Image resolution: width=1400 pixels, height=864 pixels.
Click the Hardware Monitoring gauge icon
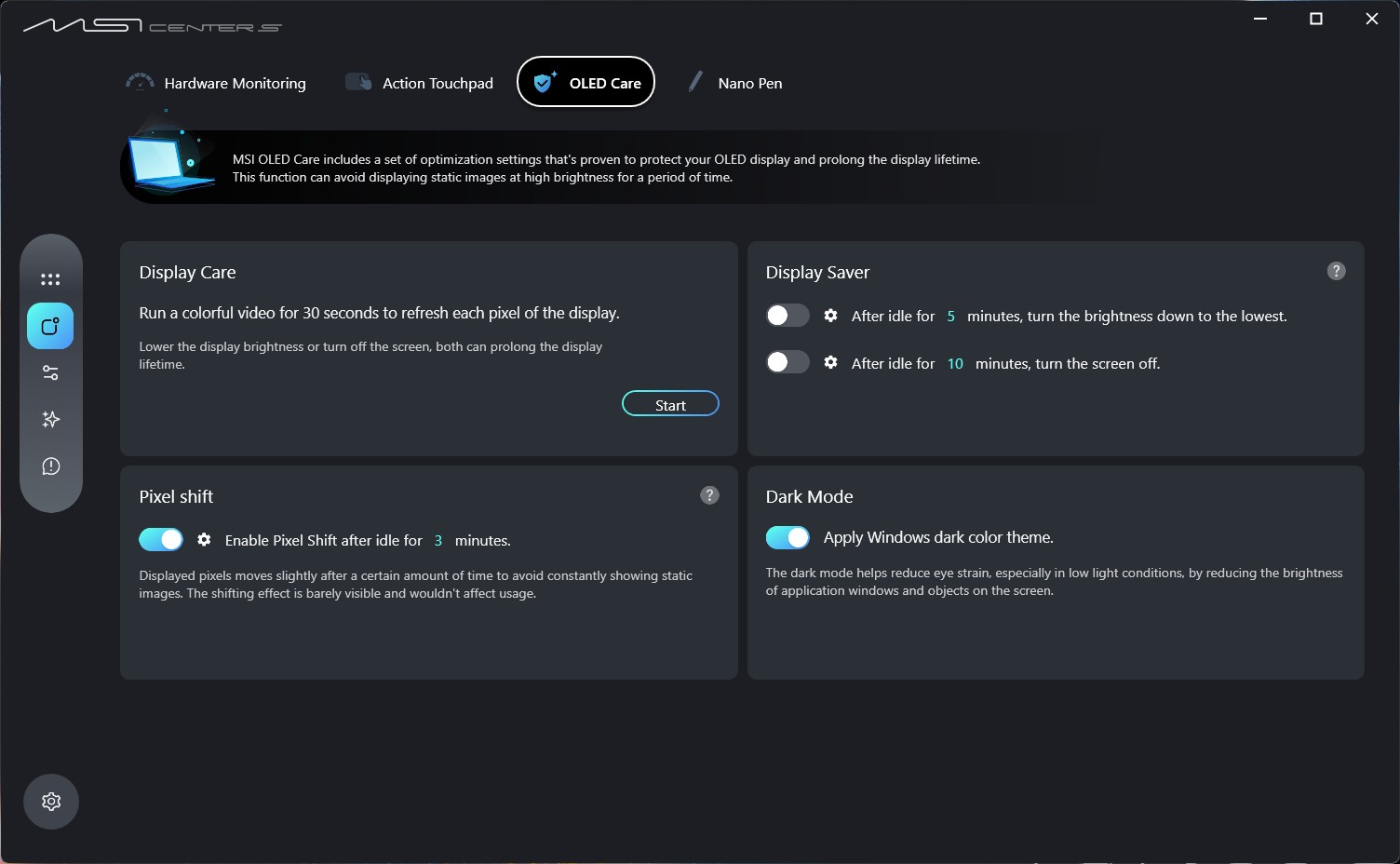coord(140,83)
